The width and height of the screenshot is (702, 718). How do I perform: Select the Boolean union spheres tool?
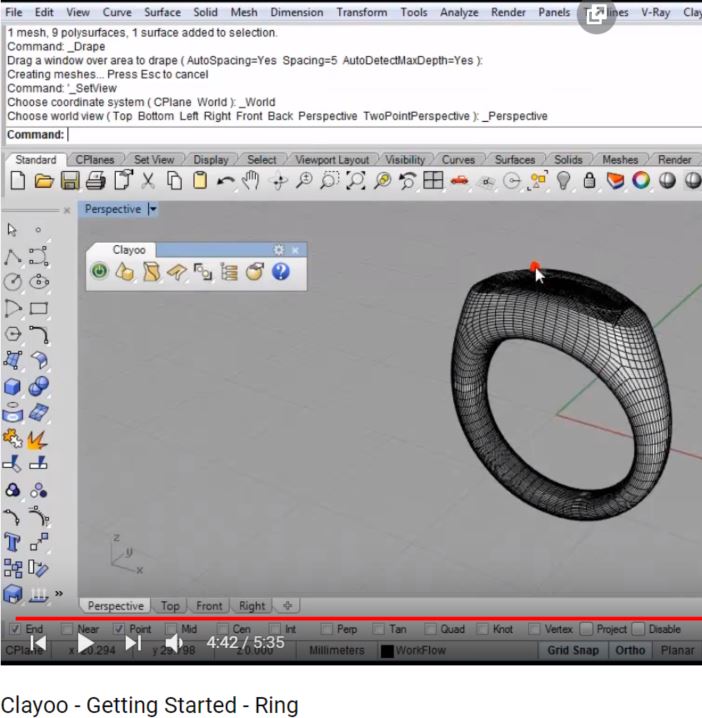coord(38,387)
